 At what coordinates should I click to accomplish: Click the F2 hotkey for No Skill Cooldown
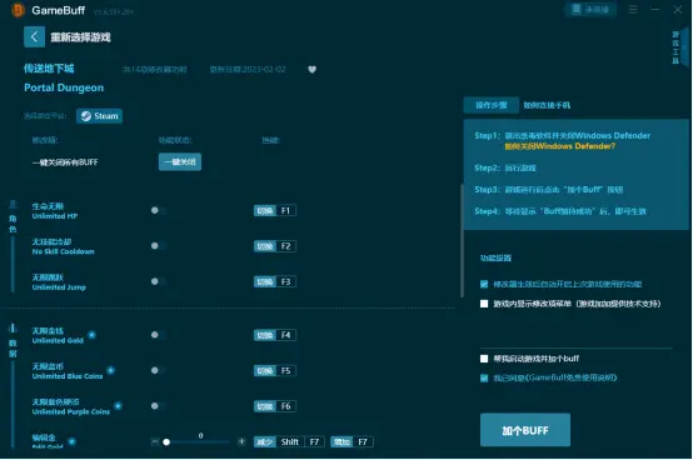click(274, 246)
